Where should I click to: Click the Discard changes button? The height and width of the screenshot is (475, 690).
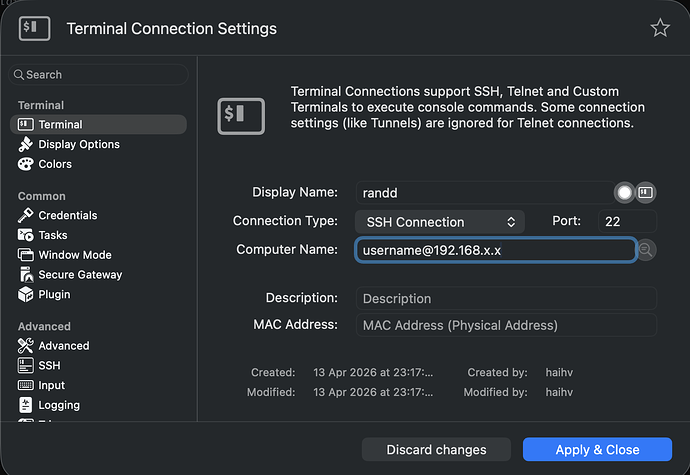(436, 449)
